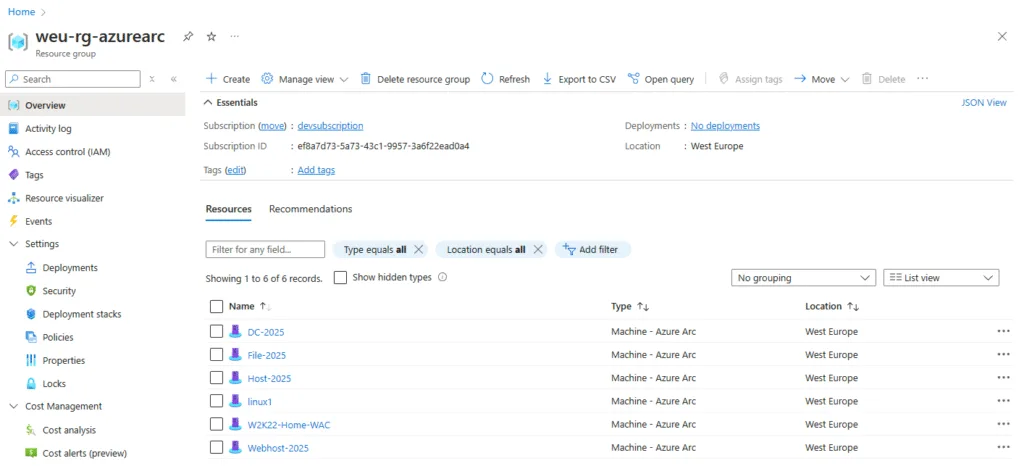Close the resource group blade

[1002, 37]
